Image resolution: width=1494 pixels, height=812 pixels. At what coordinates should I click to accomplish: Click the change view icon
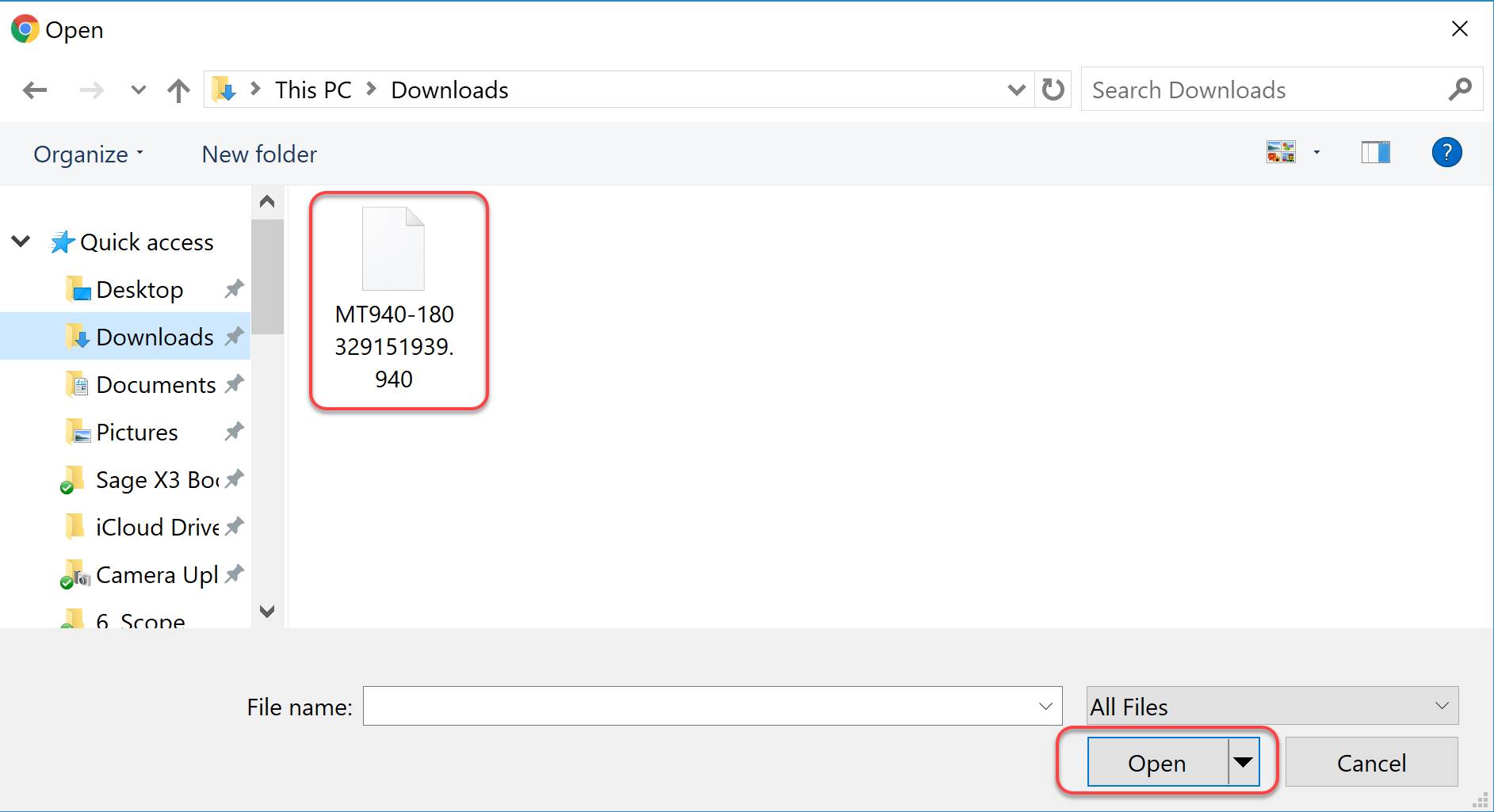tap(1281, 152)
